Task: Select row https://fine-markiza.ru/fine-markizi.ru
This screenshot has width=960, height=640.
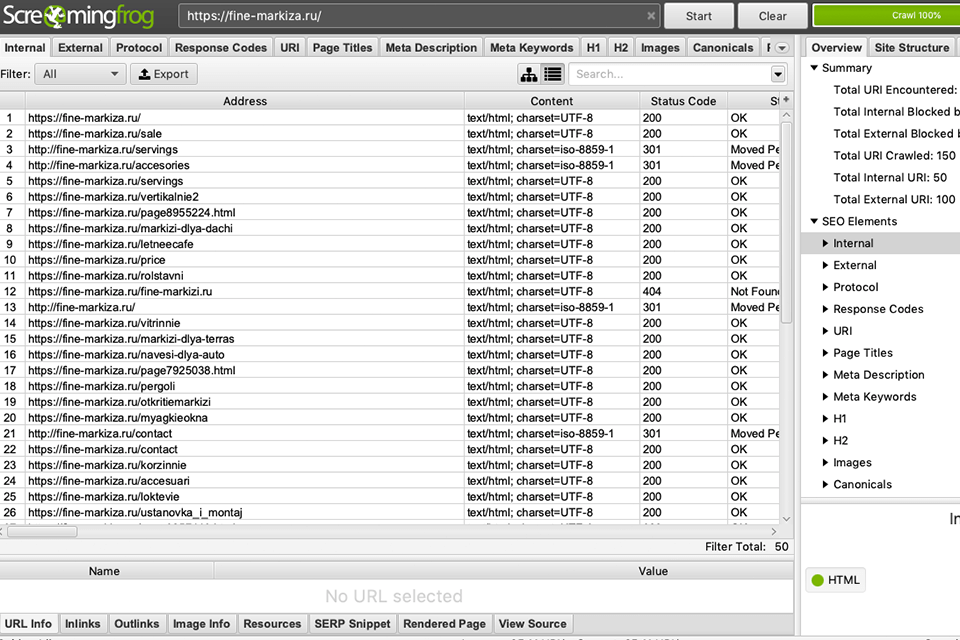Action: point(390,292)
